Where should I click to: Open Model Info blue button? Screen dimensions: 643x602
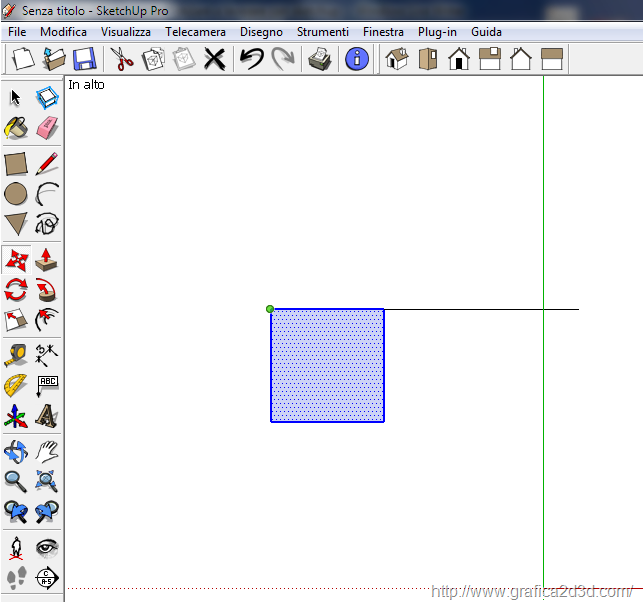tap(357, 59)
